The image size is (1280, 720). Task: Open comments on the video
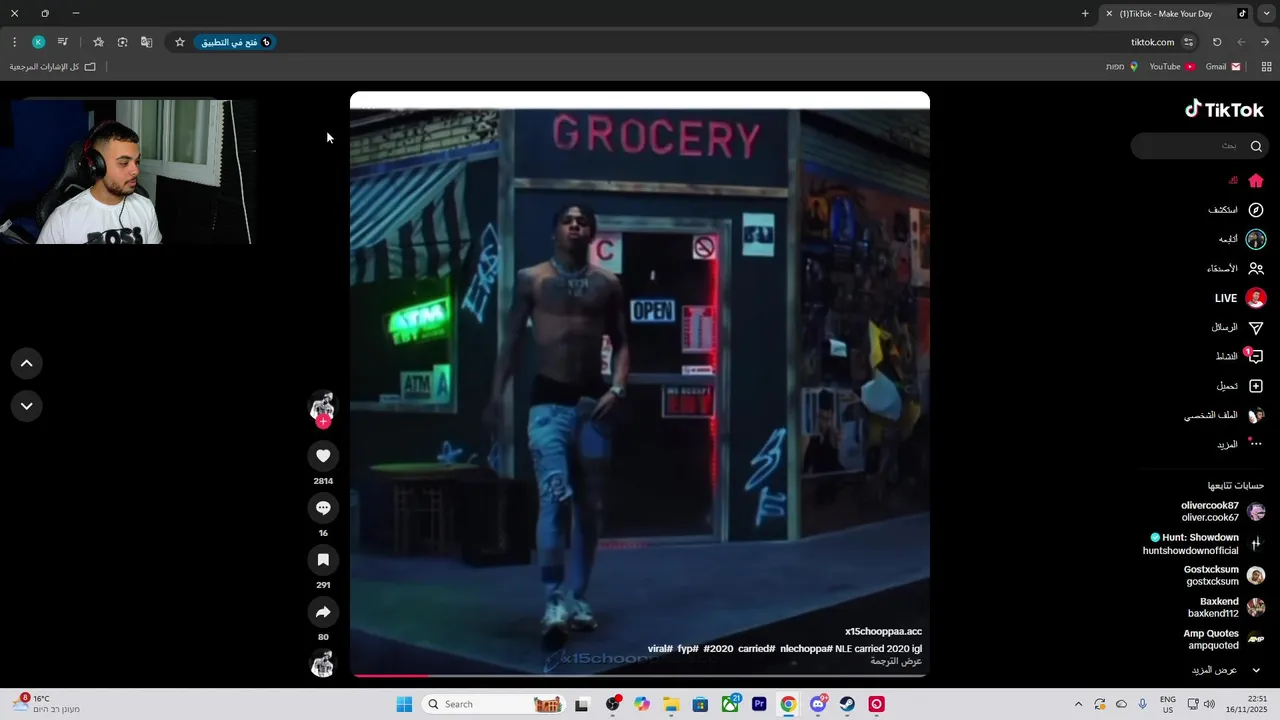click(x=323, y=508)
